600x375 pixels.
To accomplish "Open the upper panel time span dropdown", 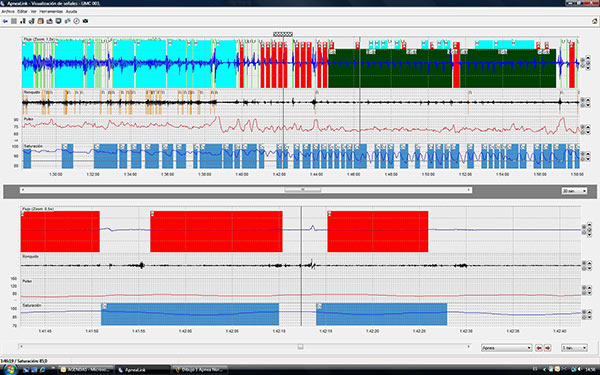I will 574,191.
